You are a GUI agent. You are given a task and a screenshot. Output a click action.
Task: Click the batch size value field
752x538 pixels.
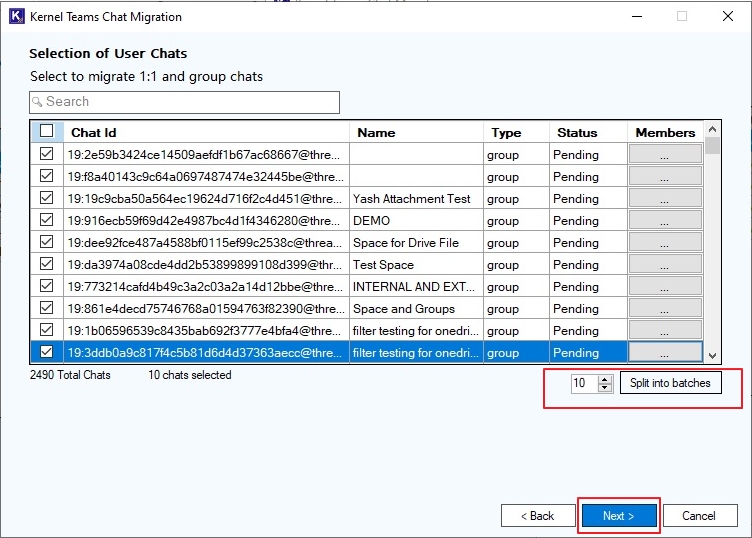click(x=584, y=383)
